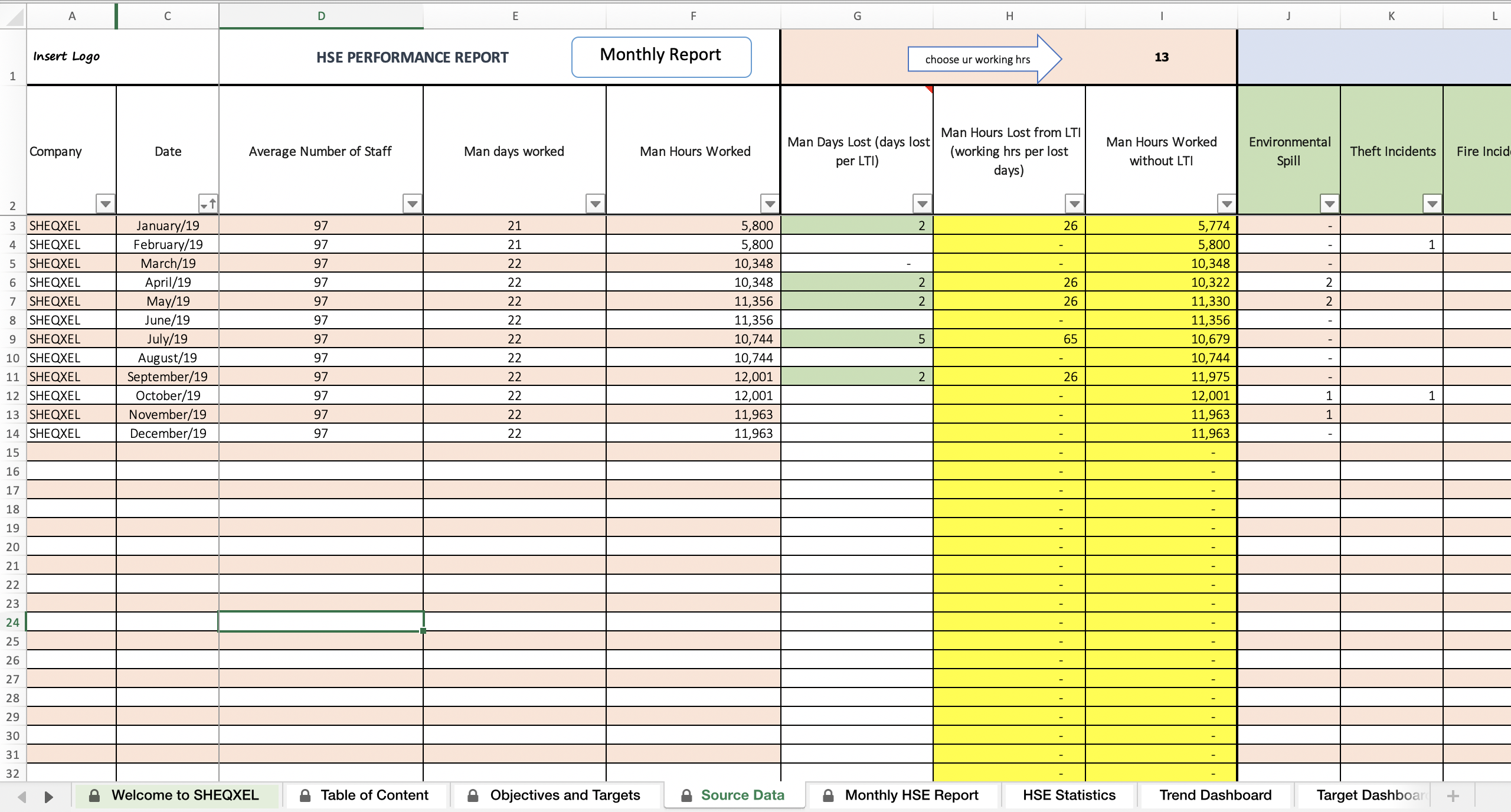Click the lock icon on Monthly HSE Report tab
The width and height of the screenshot is (1511, 812).
(x=828, y=795)
